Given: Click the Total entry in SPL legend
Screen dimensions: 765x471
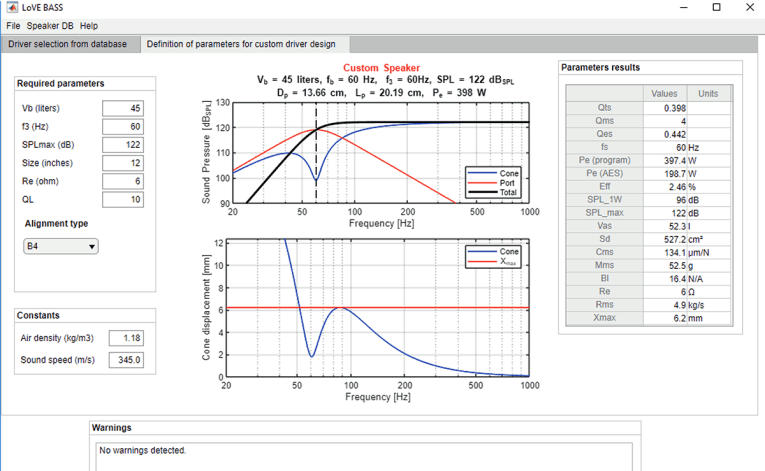Looking at the screenshot, I should pos(493,192).
